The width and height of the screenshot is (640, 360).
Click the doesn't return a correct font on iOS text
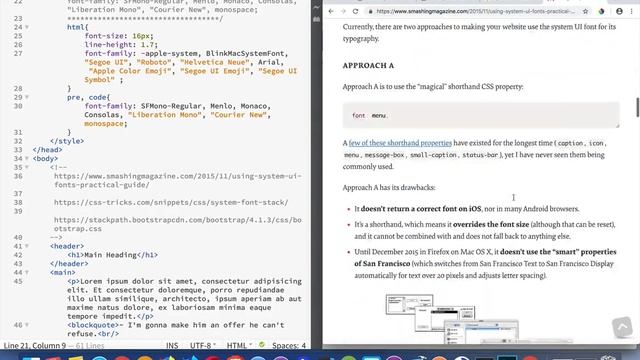421,209
